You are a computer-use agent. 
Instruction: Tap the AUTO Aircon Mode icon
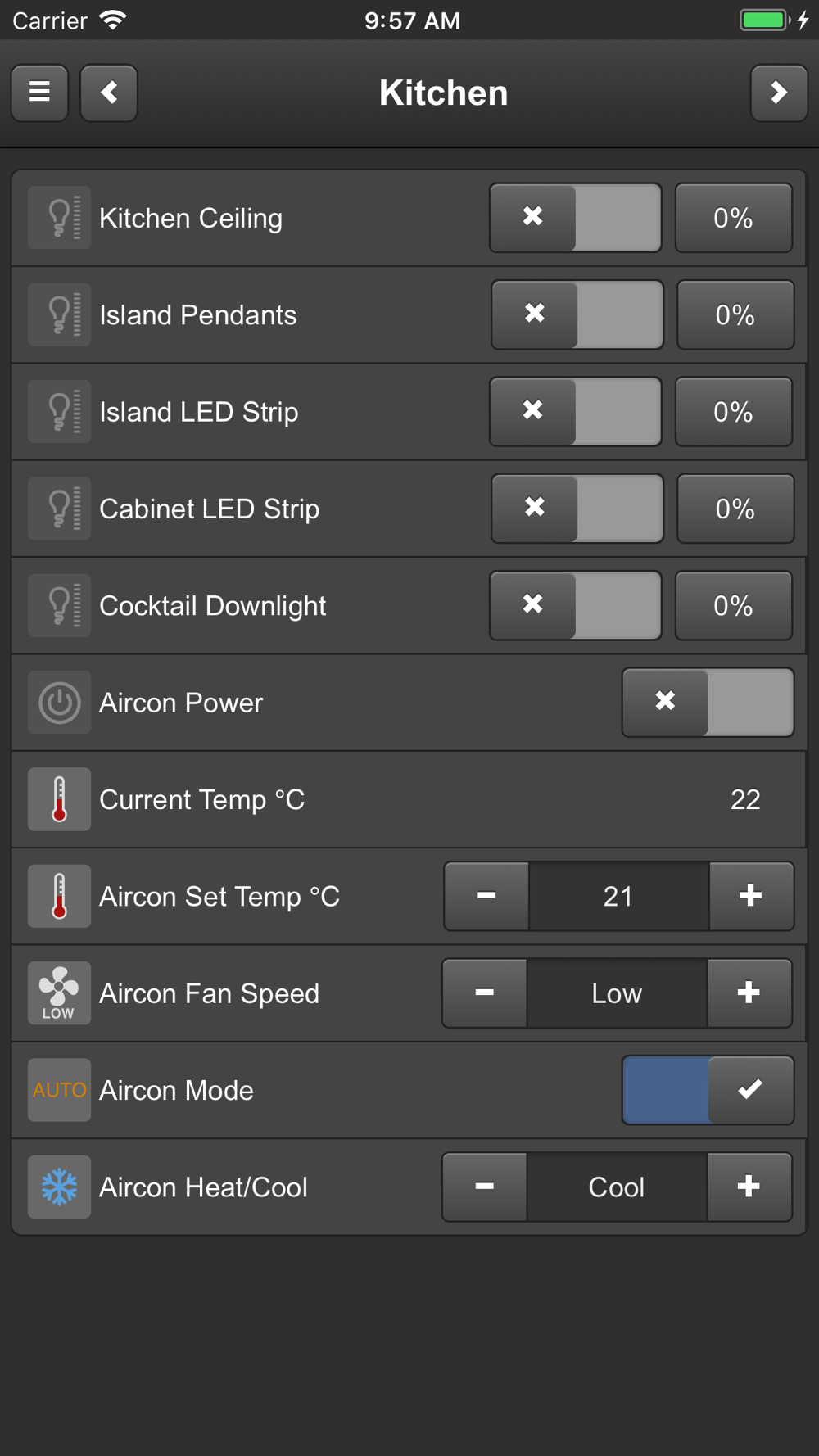[59, 1090]
